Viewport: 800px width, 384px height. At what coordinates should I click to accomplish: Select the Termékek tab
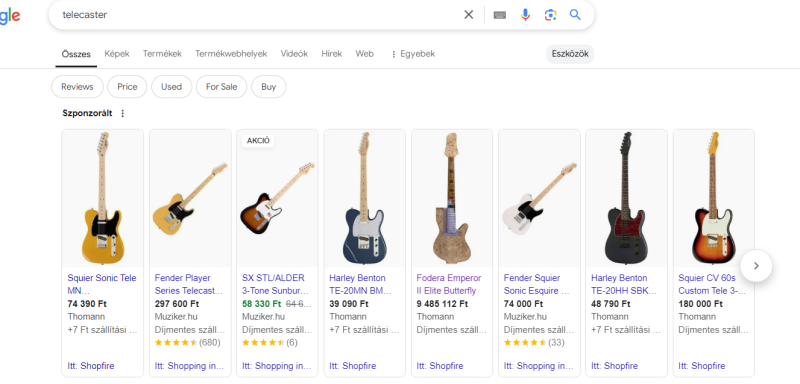click(x=162, y=54)
